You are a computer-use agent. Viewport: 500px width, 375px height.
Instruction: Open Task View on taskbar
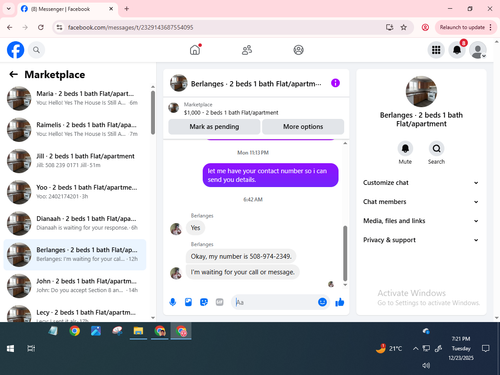(x=31, y=349)
